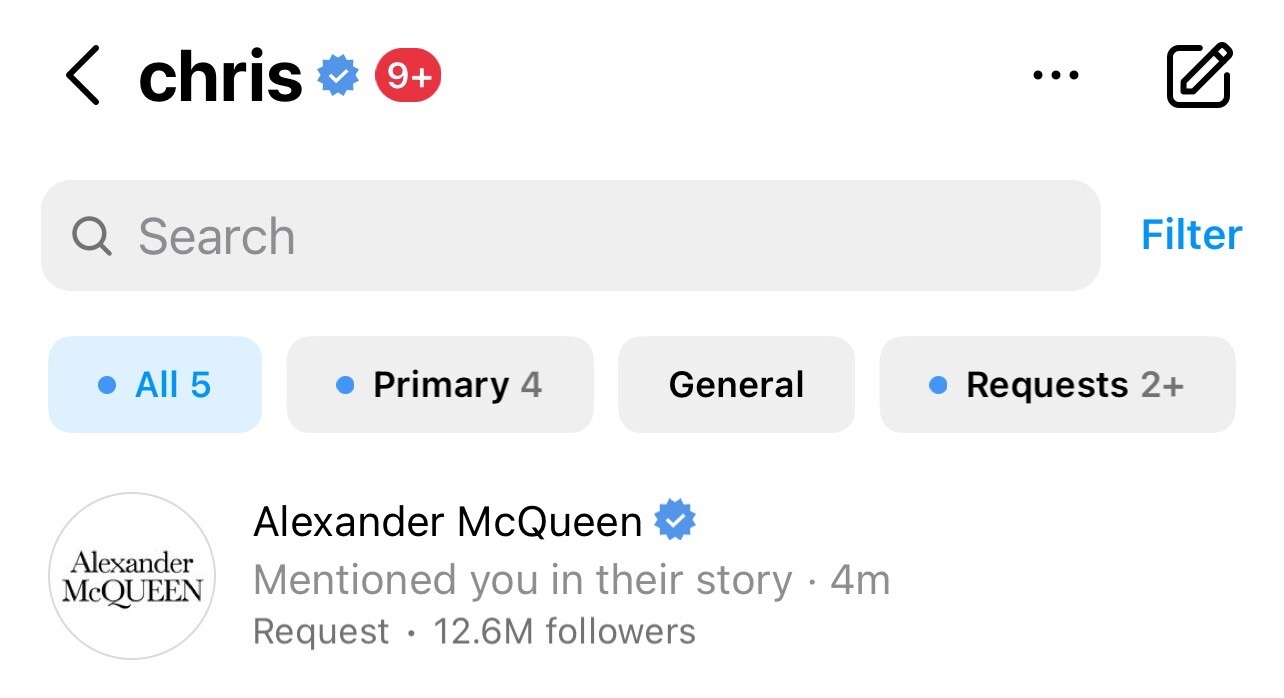Open the Filter options

coord(1191,235)
